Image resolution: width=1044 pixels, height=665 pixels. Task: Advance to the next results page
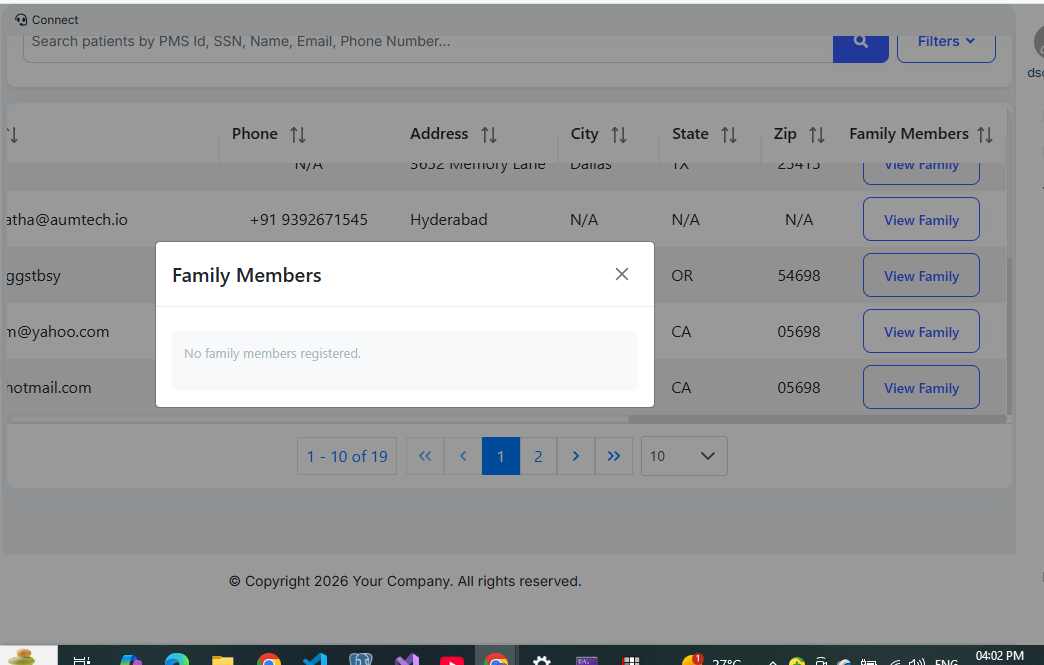click(576, 456)
